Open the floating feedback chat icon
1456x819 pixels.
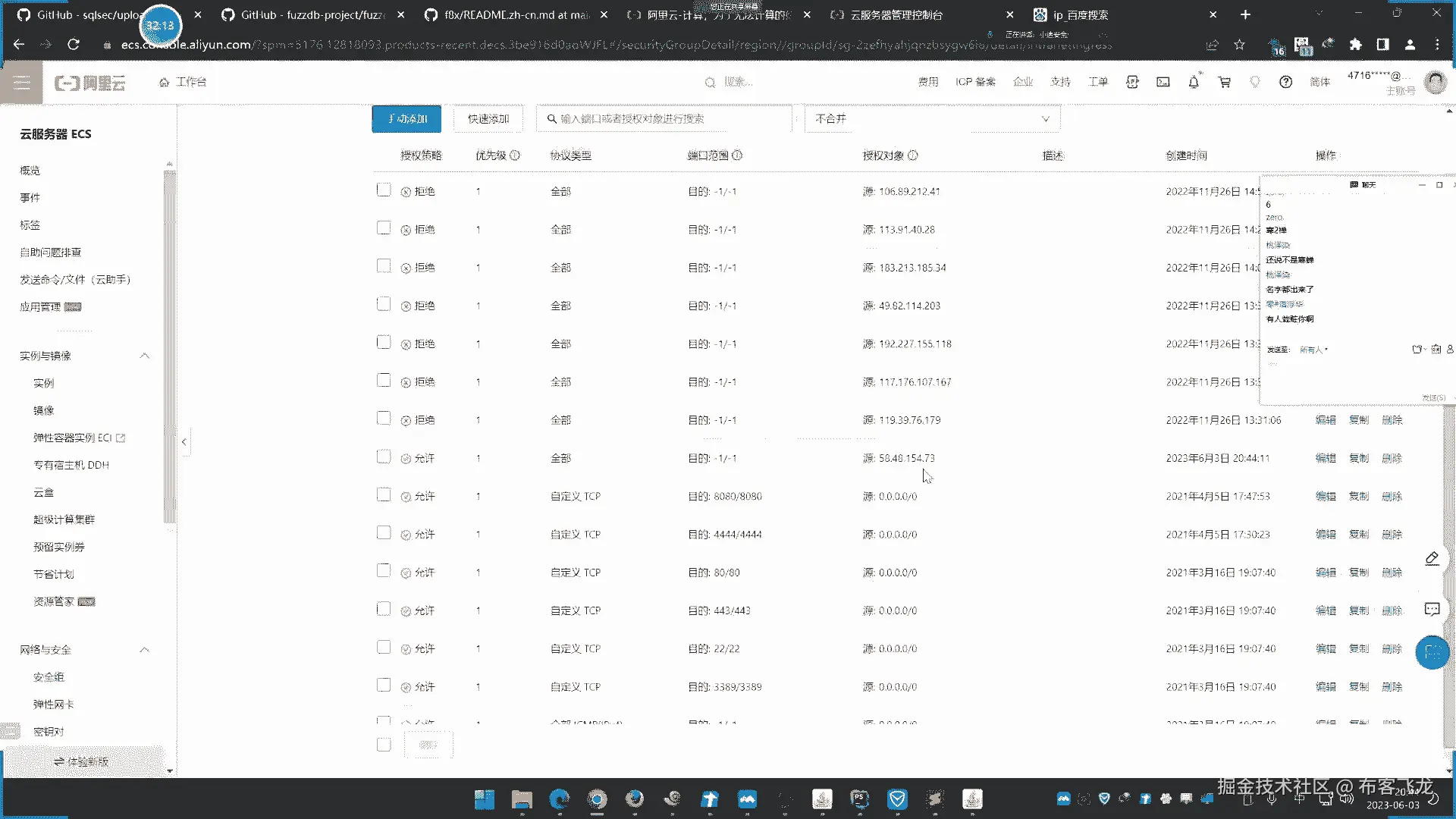(1432, 609)
